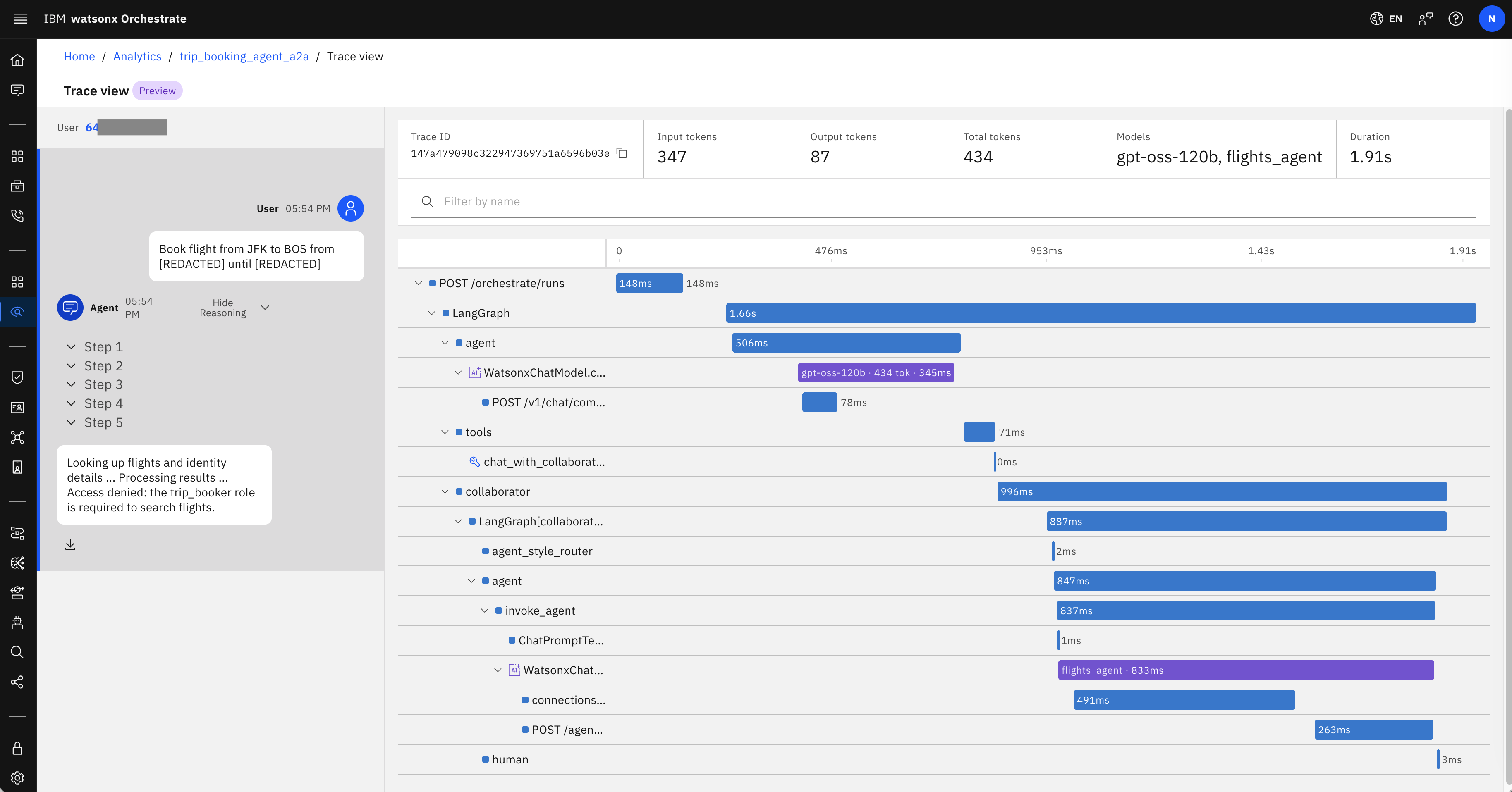Open the phone voice icon in sidebar

[18, 215]
